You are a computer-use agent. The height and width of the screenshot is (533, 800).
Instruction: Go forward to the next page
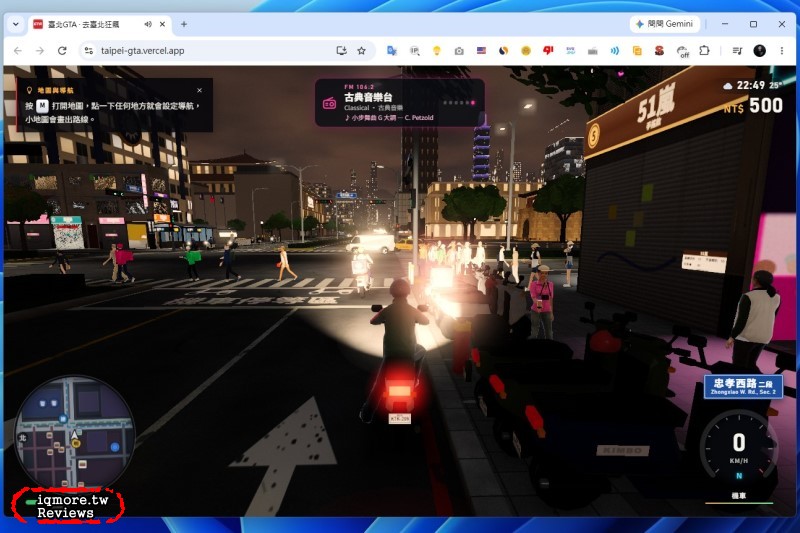point(40,51)
